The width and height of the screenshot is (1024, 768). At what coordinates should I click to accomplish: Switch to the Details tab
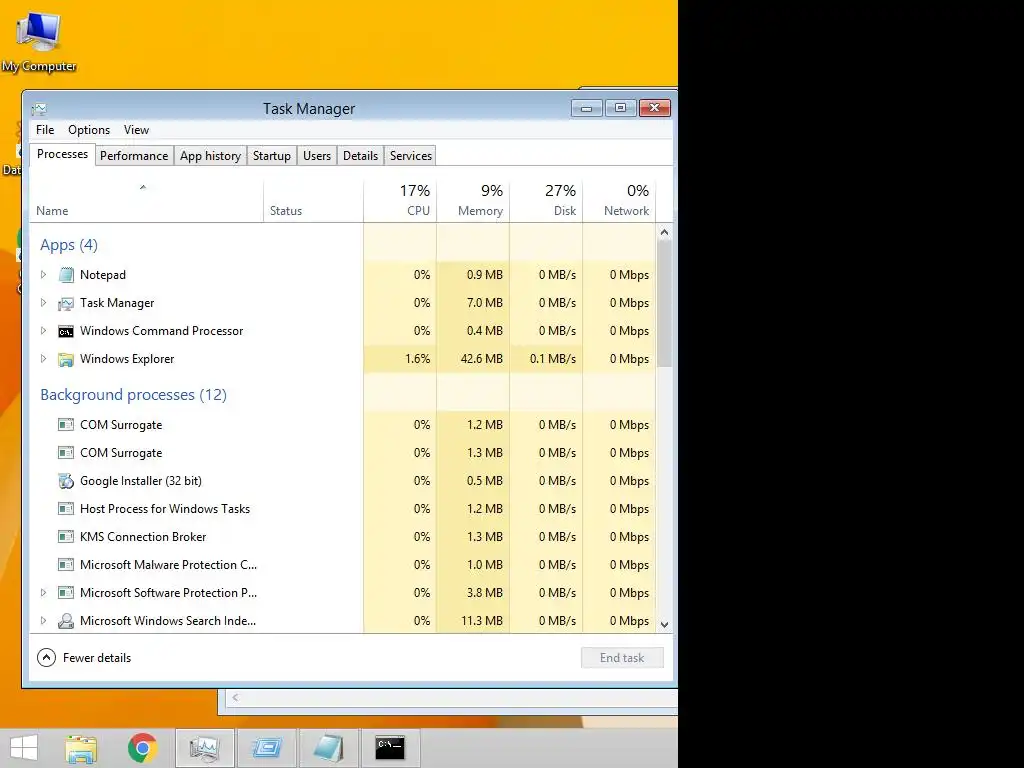click(x=360, y=156)
